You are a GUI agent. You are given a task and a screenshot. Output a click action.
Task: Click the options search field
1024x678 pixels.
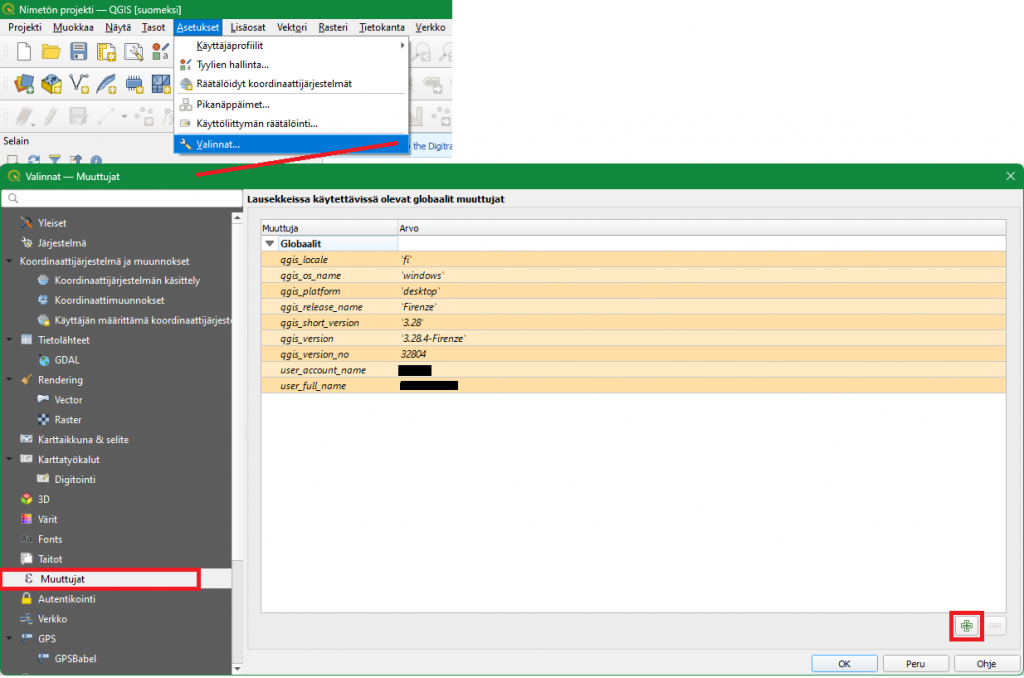[x=122, y=199]
